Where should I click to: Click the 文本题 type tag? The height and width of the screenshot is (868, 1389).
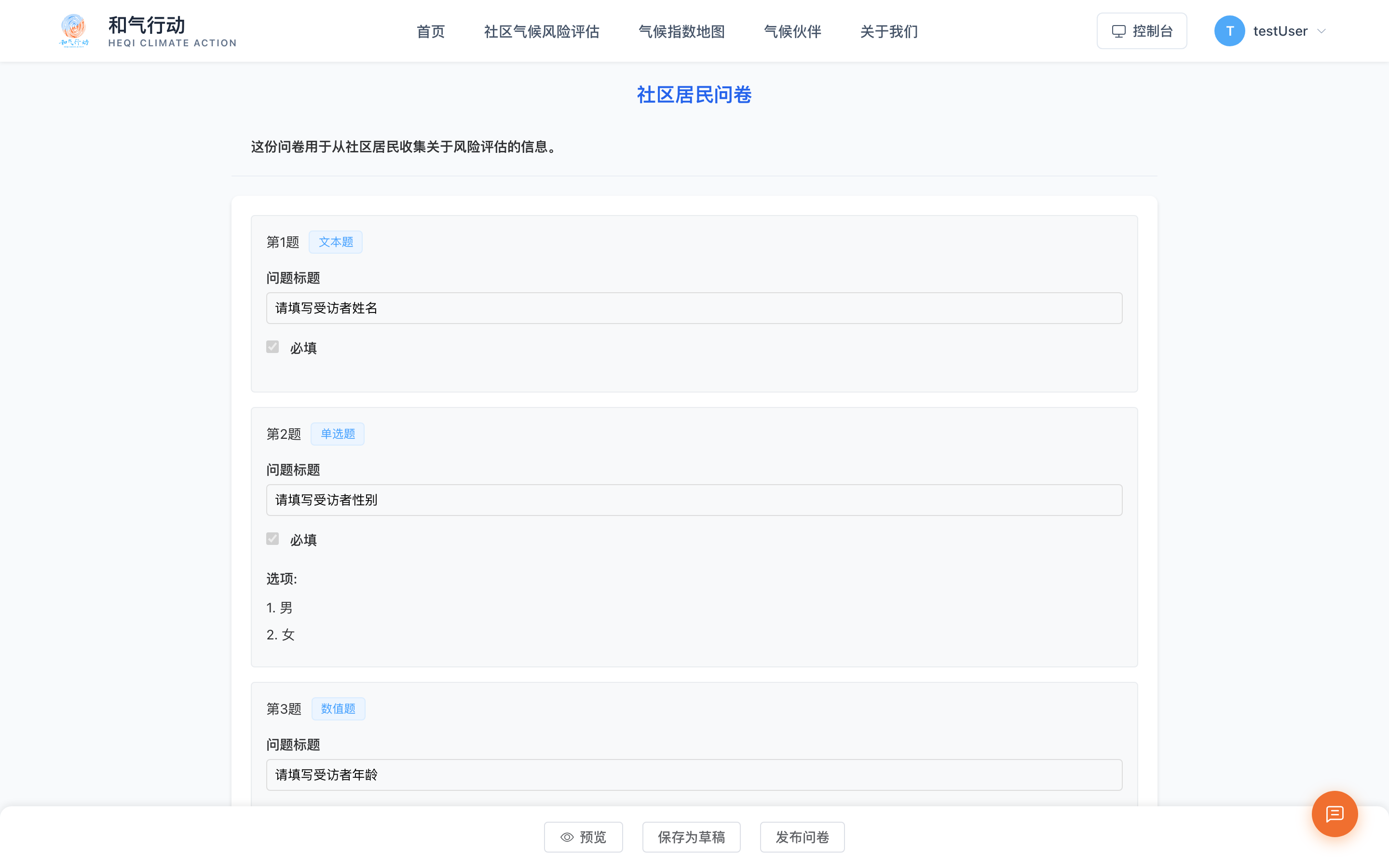click(336, 242)
